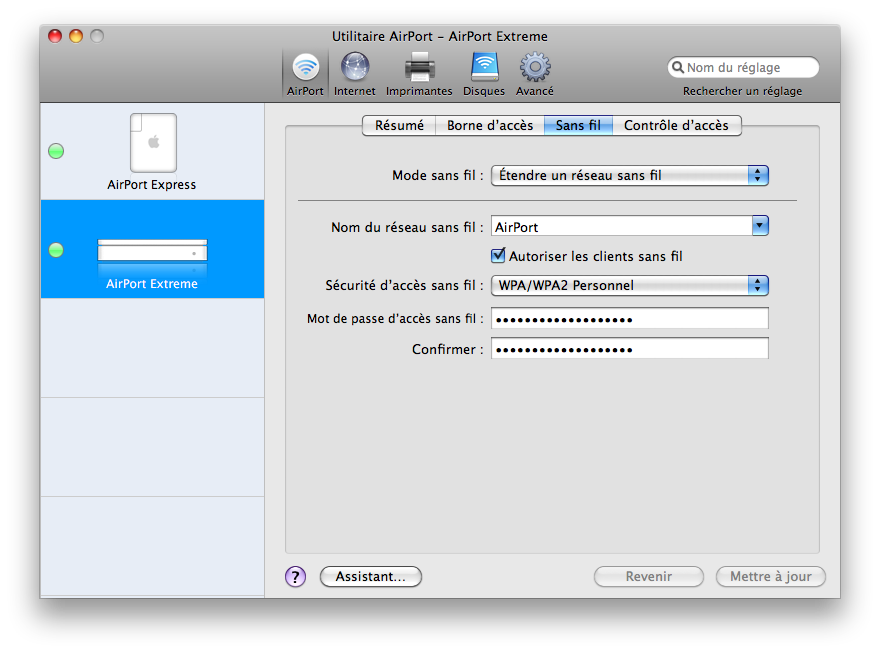Click the purple help question mark
Screen dimensions: 880x653
click(x=295, y=577)
